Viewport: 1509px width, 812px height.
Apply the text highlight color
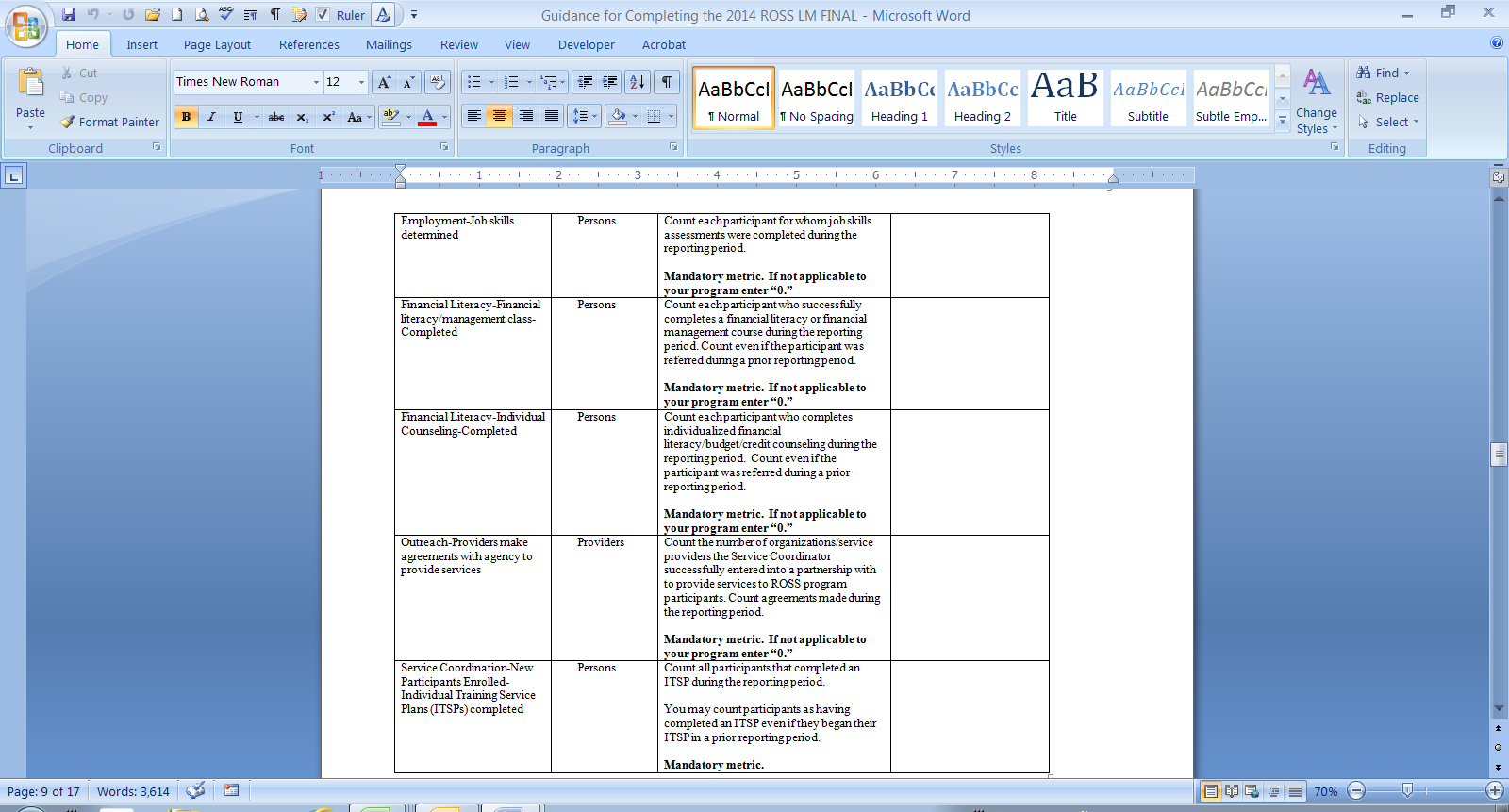[391, 117]
